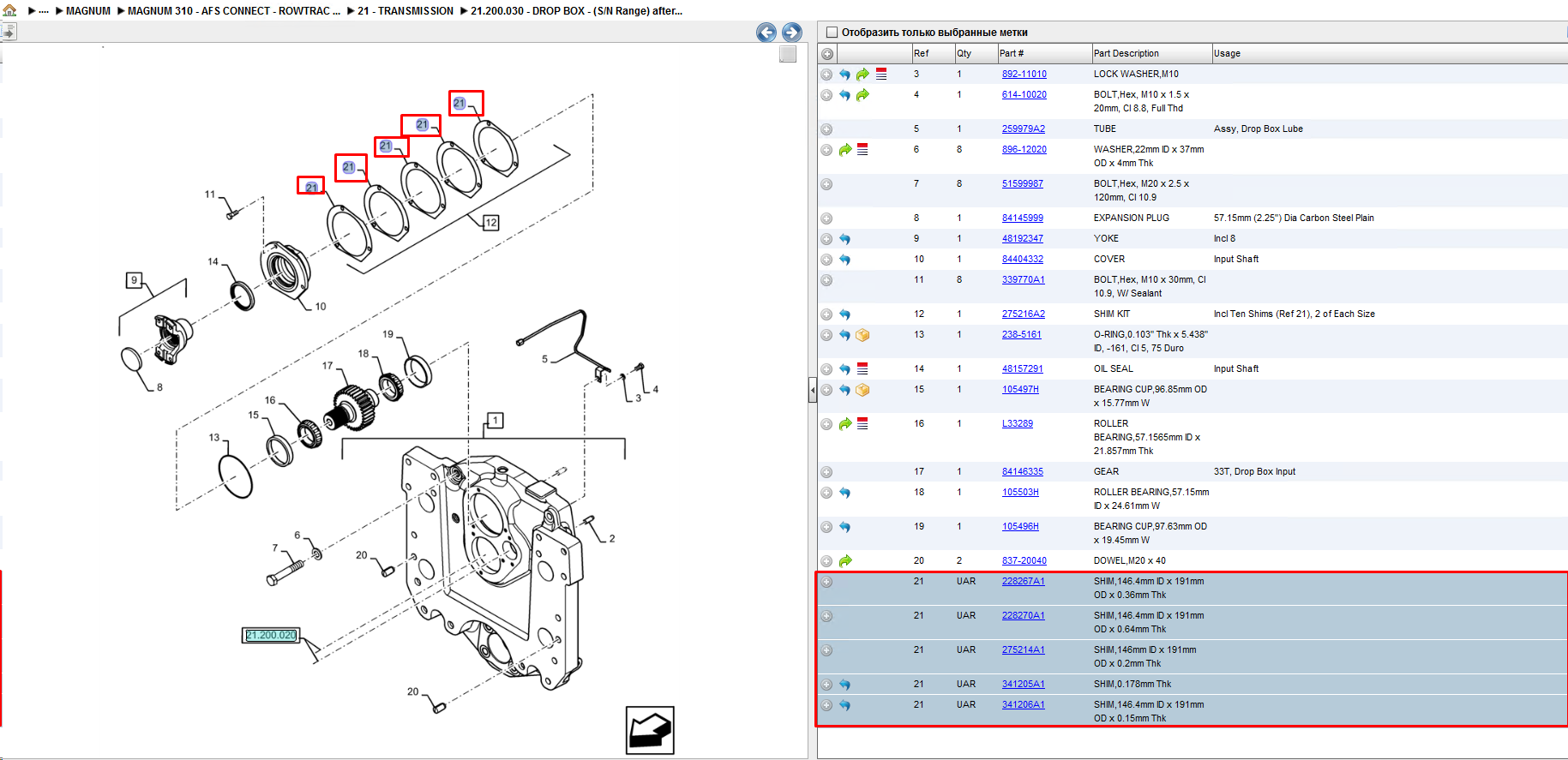
Task: Open part link 228267A1
Action: 1024,582
